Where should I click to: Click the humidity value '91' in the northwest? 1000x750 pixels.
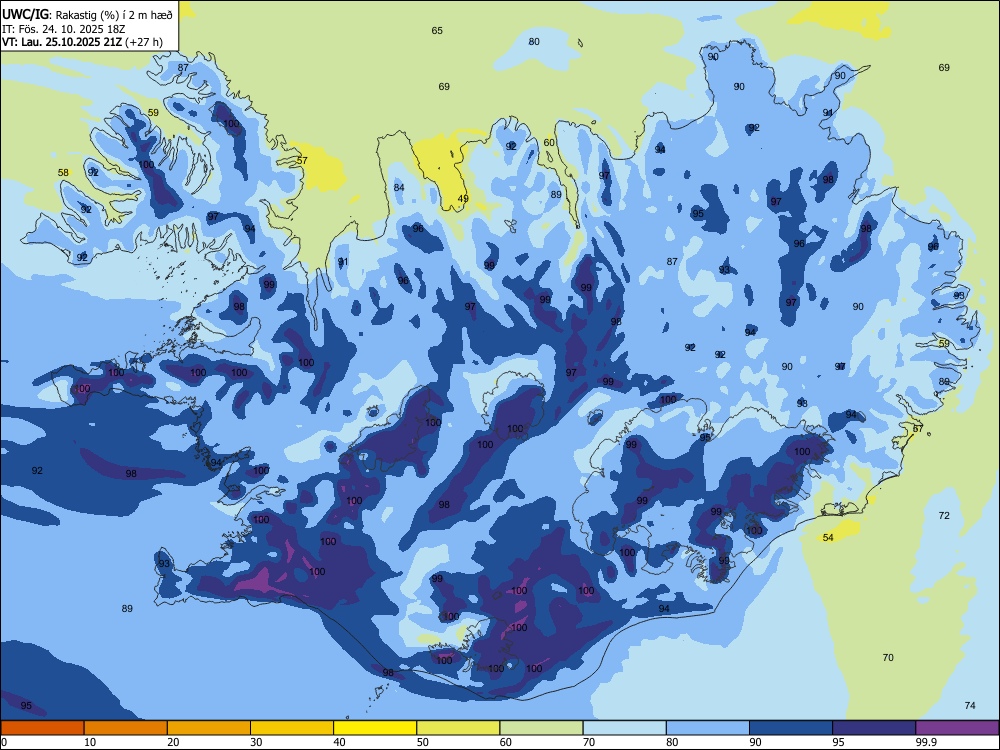[343, 262]
